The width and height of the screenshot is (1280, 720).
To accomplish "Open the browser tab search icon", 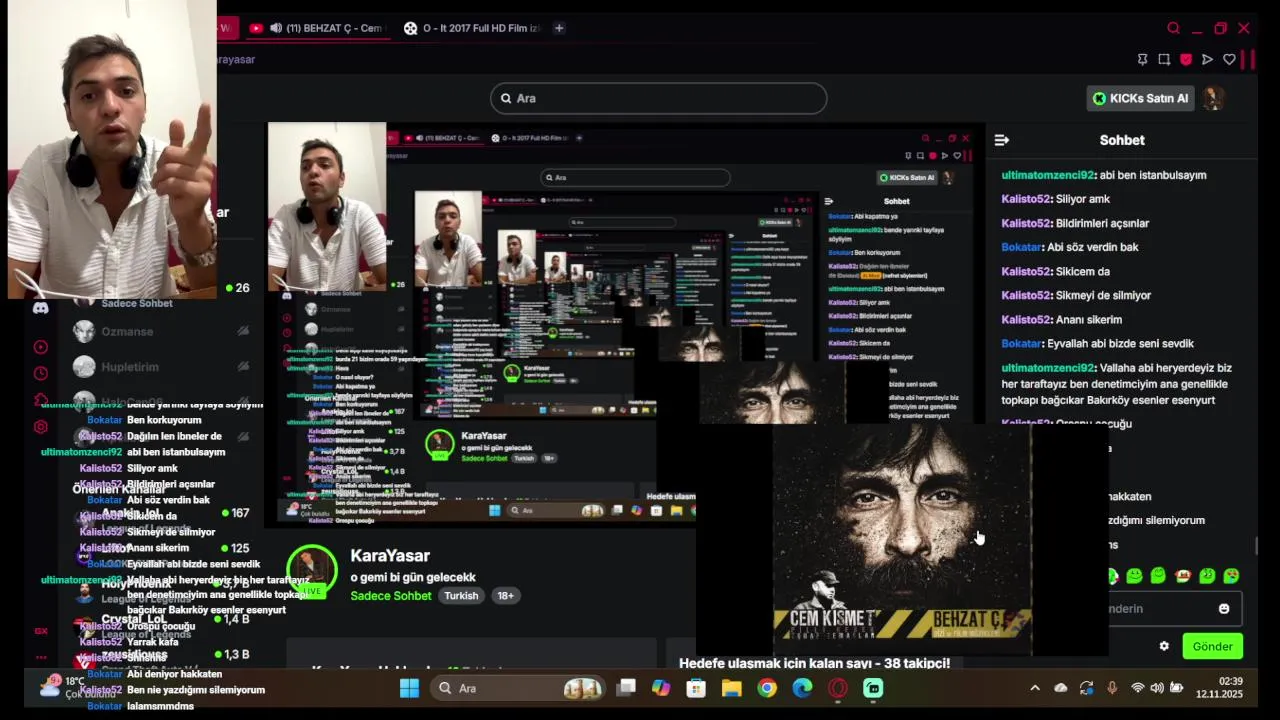I will click(x=1173, y=28).
